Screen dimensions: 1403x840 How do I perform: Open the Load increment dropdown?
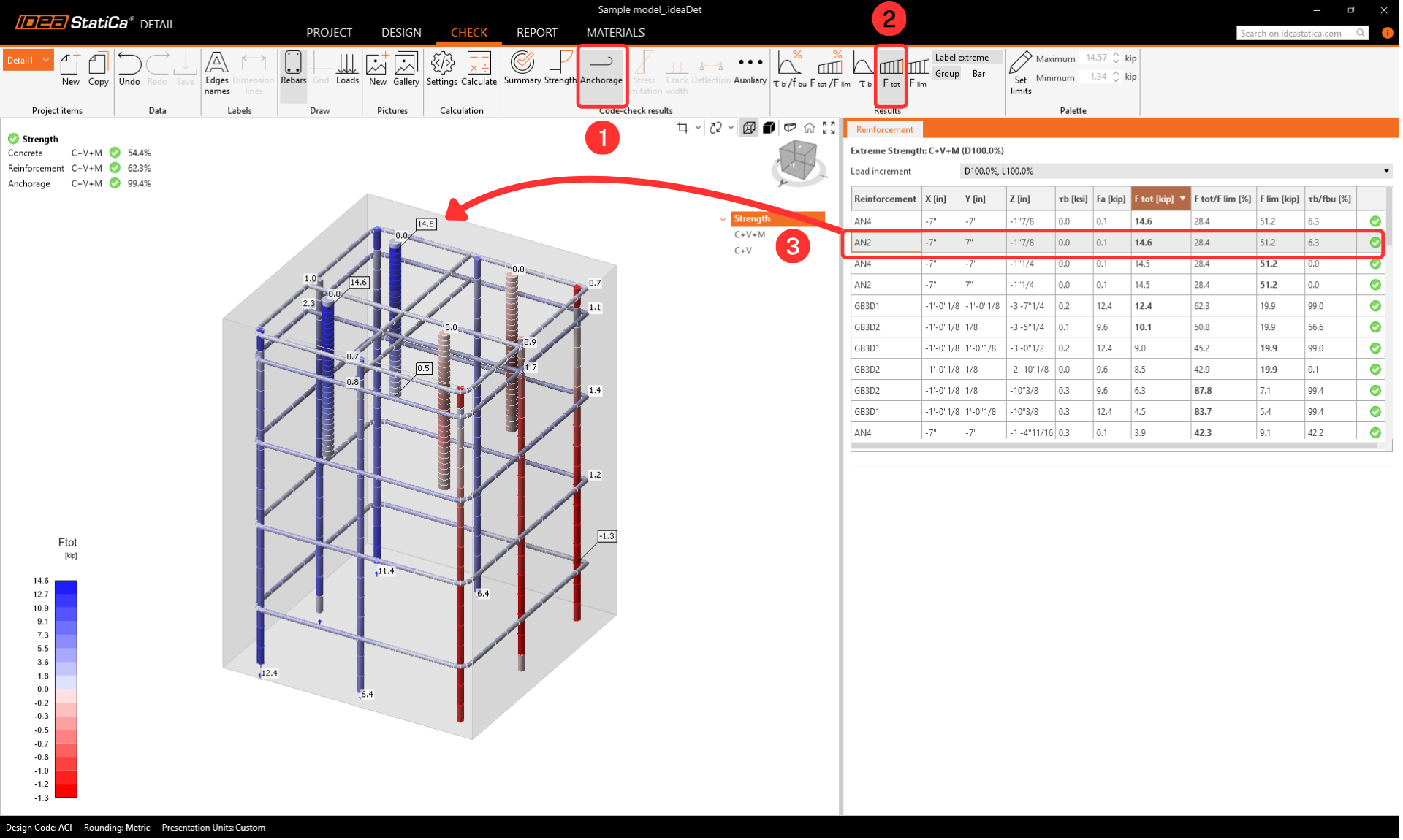(x=1175, y=172)
